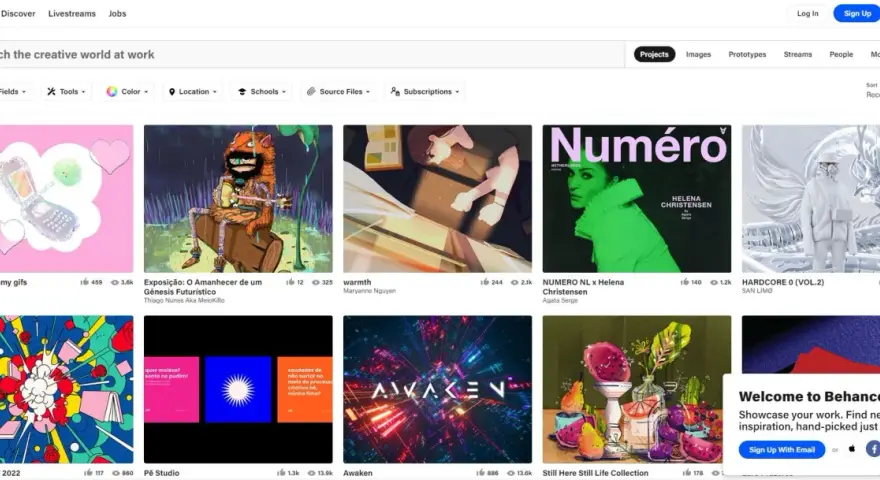Open the Discover page

tap(18, 13)
